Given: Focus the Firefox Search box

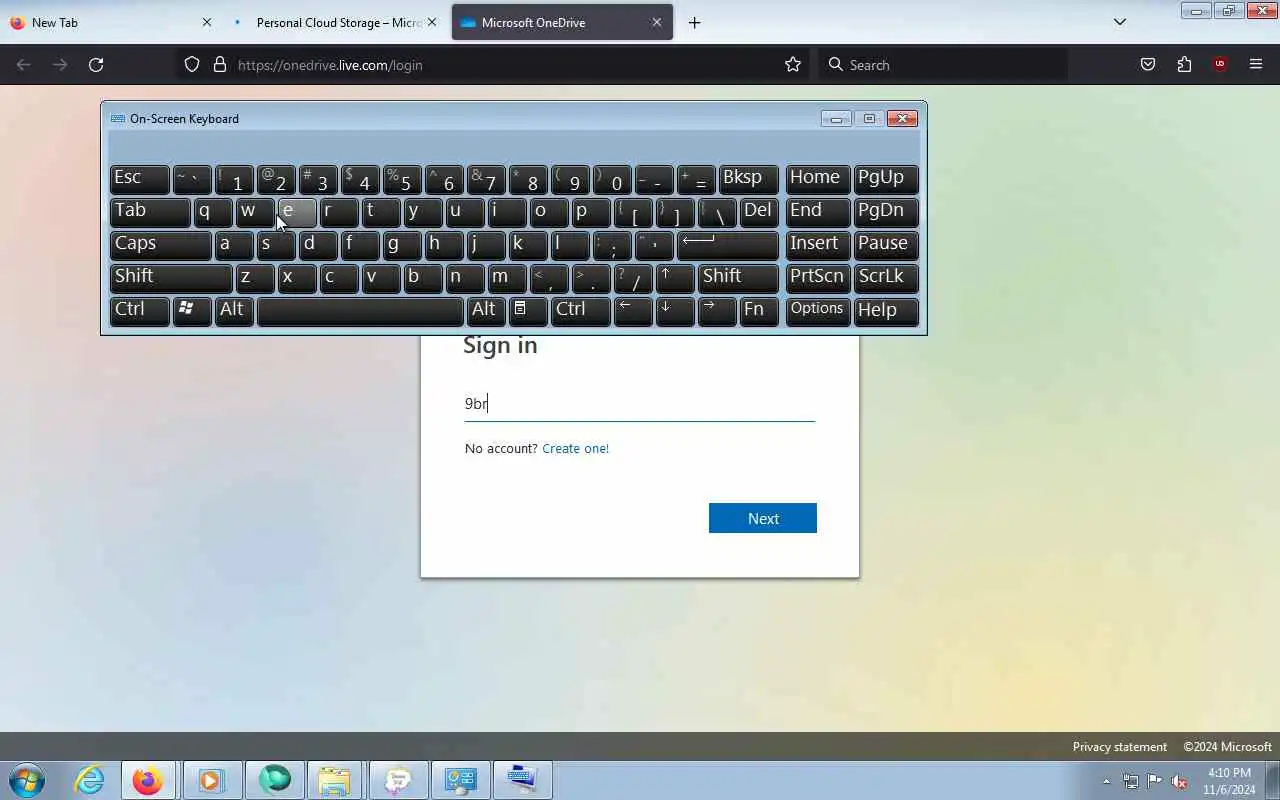Looking at the screenshot, I should (943, 65).
